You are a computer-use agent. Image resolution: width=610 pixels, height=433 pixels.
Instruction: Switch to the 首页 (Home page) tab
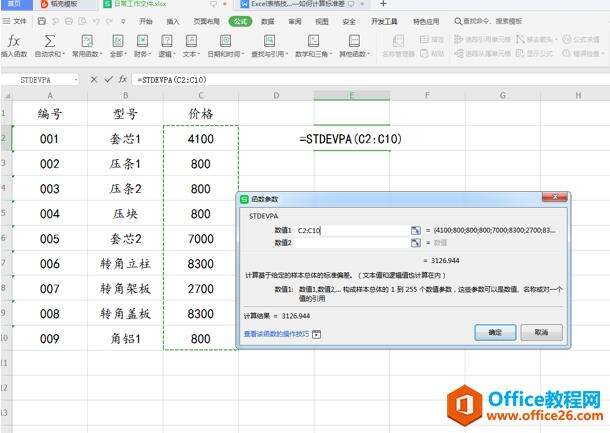[x=15, y=4]
